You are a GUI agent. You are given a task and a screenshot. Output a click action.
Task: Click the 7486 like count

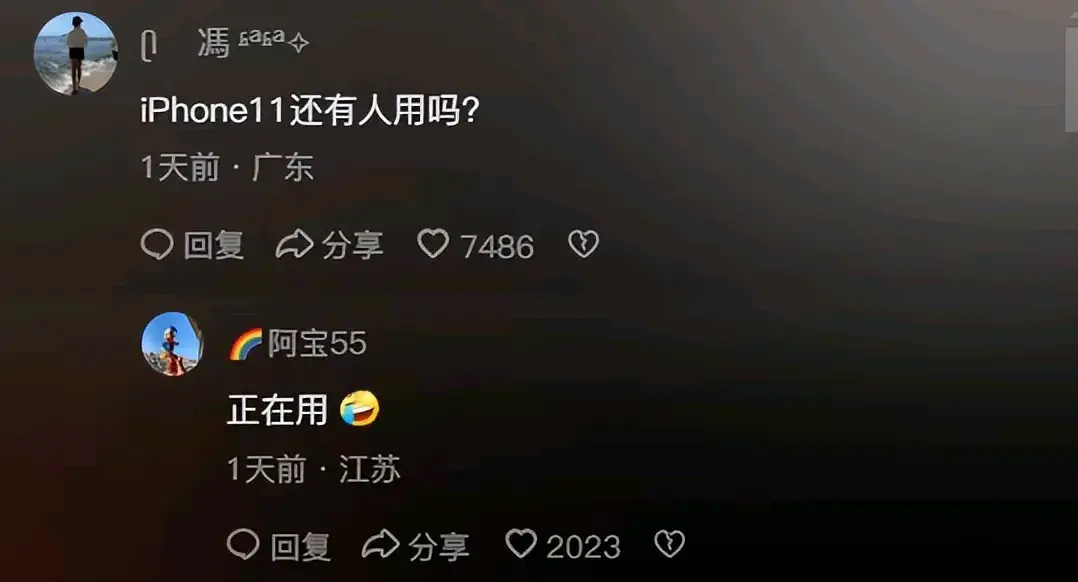[x=497, y=247]
